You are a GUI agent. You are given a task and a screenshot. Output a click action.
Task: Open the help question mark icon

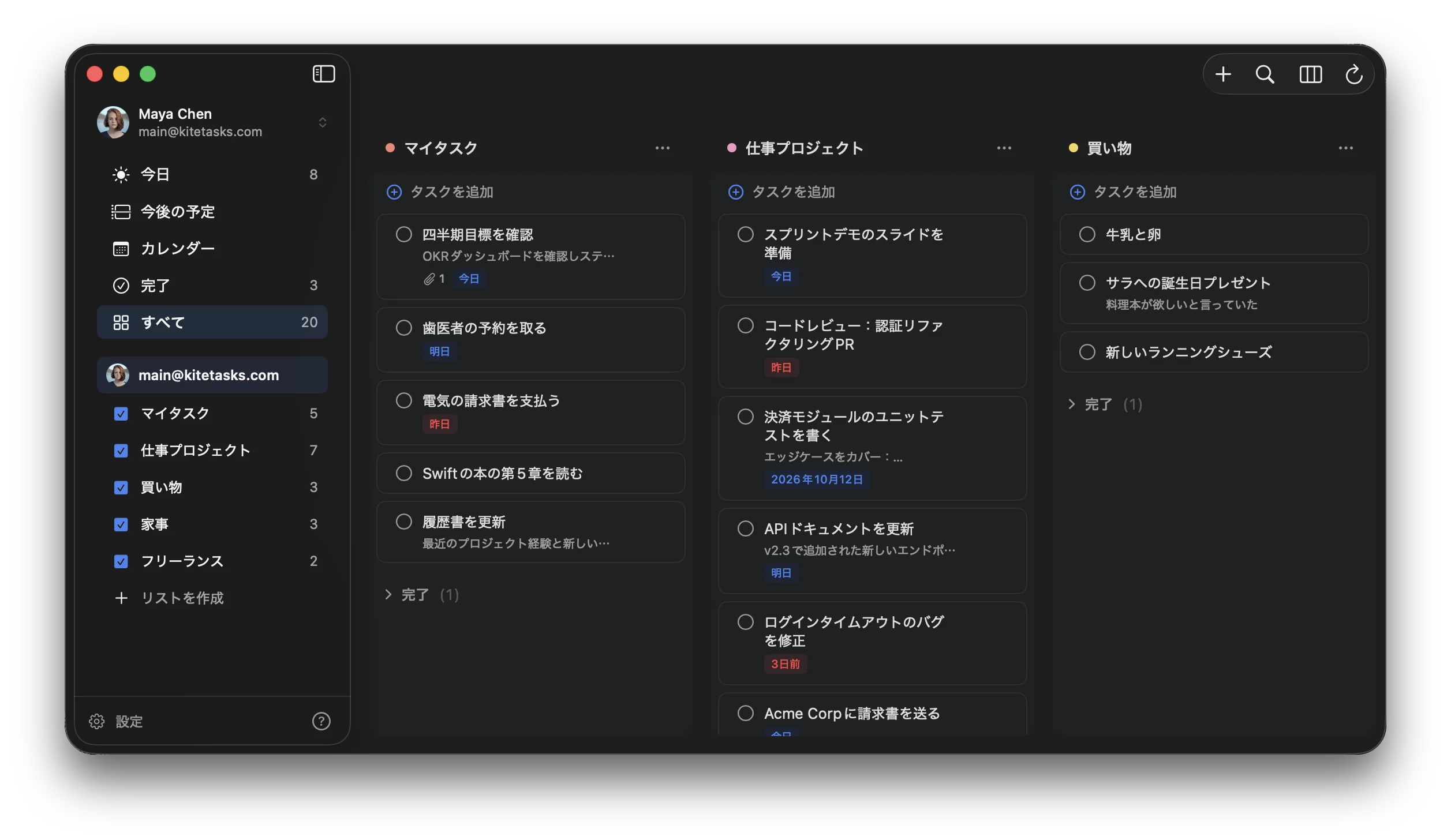pyautogui.click(x=321, y=721)
